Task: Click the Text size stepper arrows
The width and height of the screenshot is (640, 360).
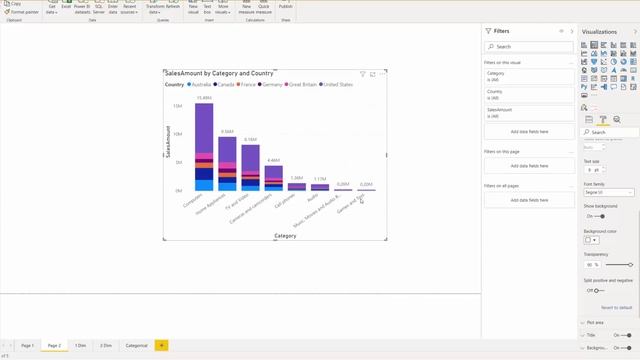Action: pyautogui.click(x=604, y=169)
